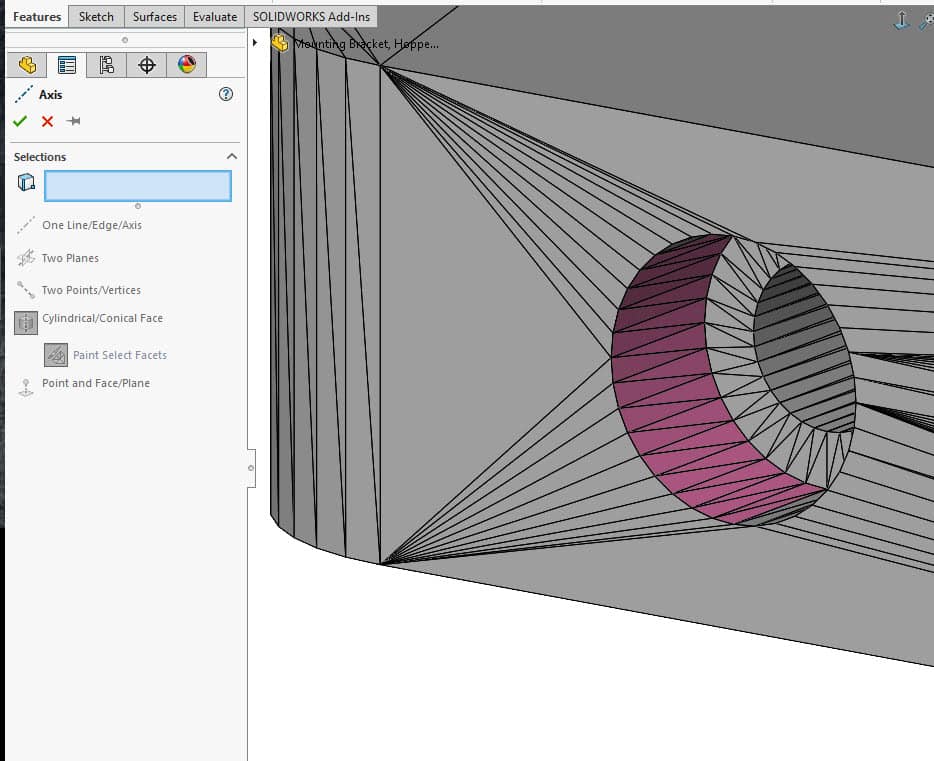Image resolution: width=934 pixels, height=761 pixels.
Task: Select the Point and Face/Plane option
Action: pyautogui.click(x=96, y=383)
